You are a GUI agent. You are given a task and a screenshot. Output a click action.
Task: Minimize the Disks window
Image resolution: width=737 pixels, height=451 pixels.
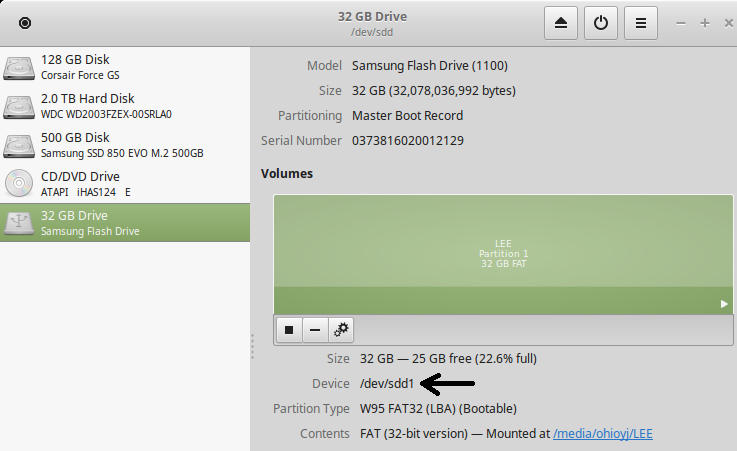pos(681,23)
